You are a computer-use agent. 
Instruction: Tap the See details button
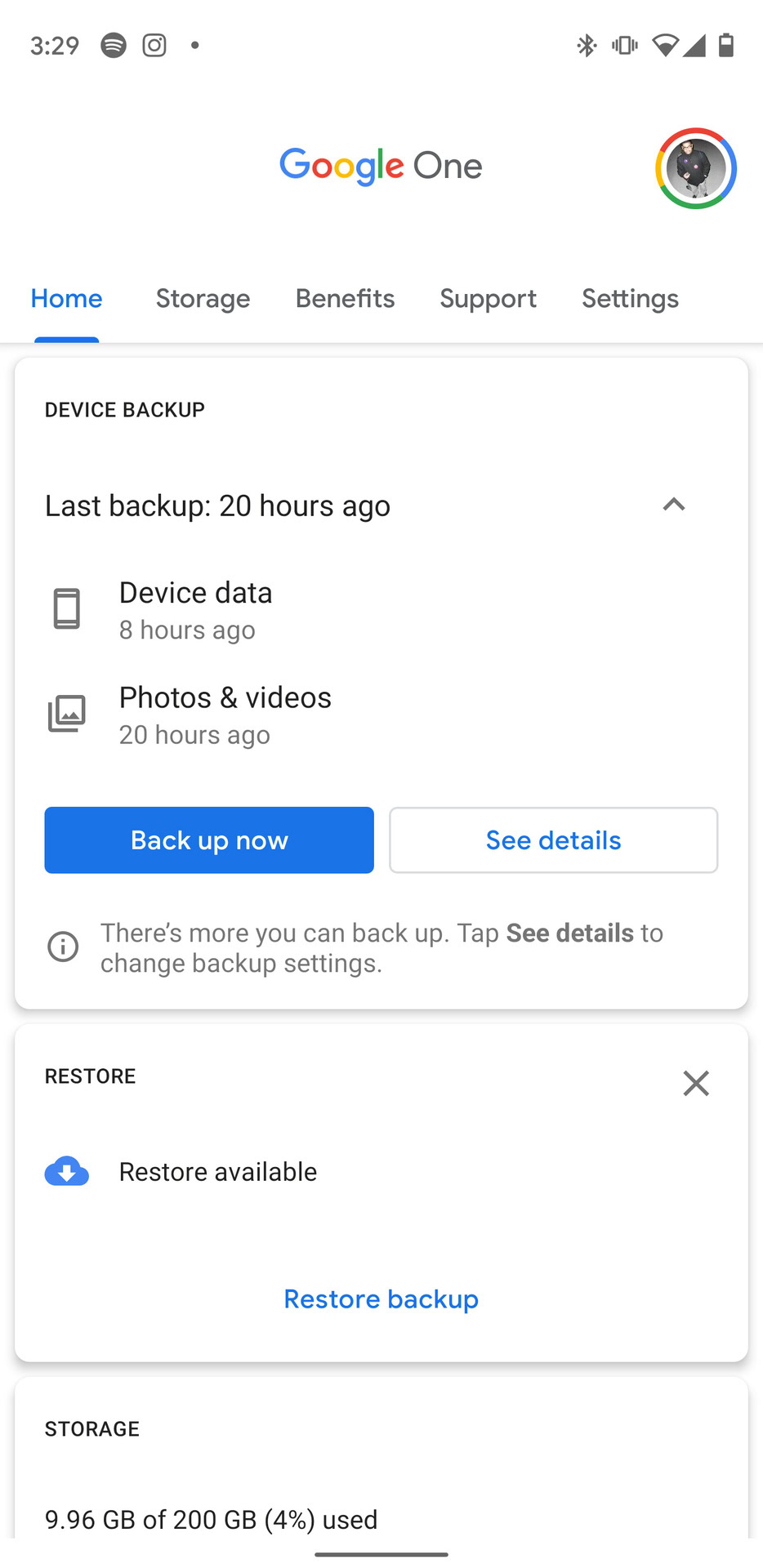[553, 840]
